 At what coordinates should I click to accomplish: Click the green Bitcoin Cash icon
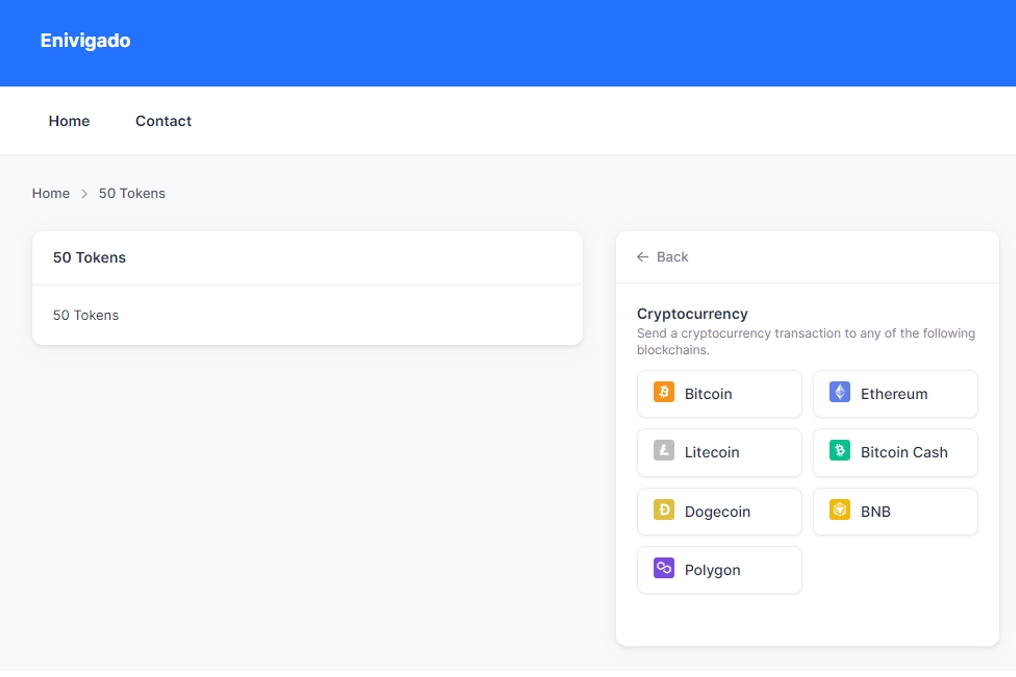tap(840, 450)
